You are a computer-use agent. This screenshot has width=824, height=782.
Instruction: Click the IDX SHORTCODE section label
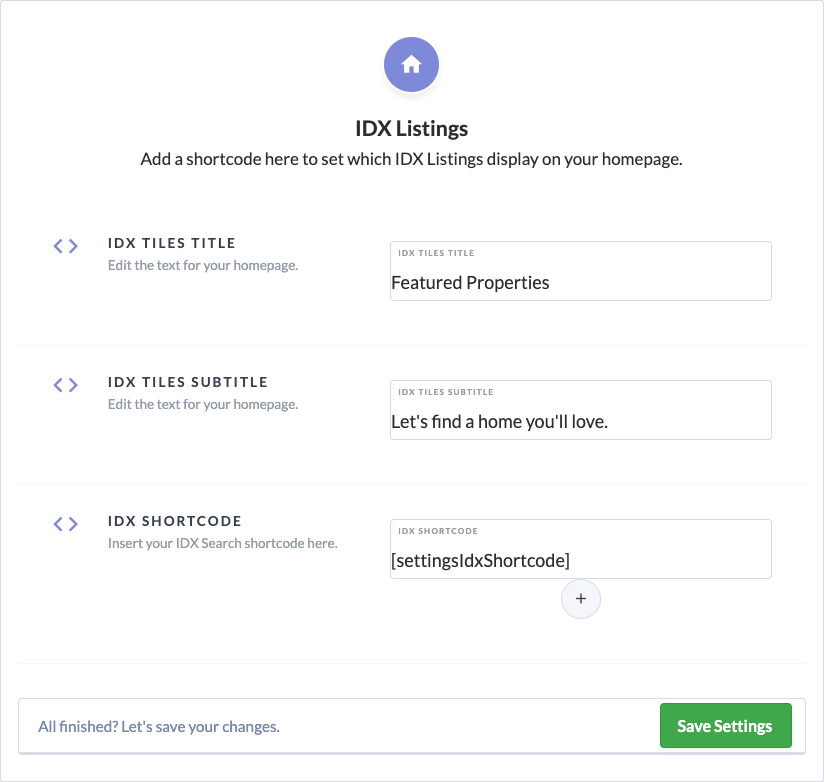pos(174,521)
